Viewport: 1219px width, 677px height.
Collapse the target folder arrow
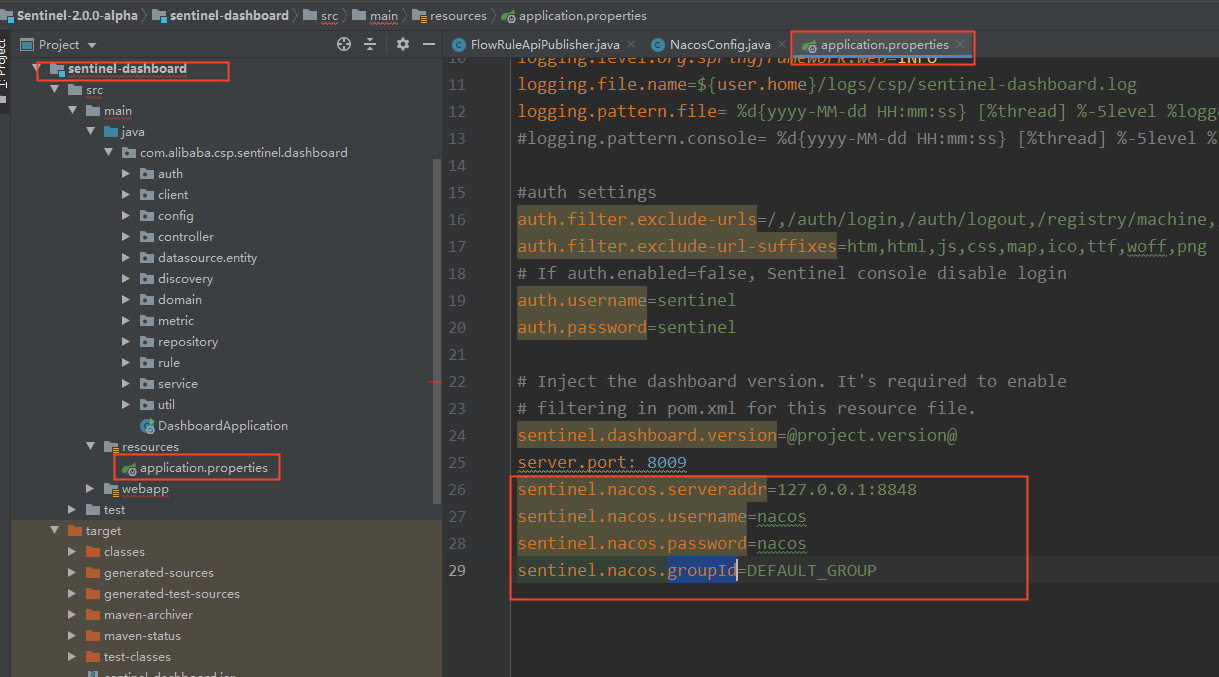tap(54, 531)
